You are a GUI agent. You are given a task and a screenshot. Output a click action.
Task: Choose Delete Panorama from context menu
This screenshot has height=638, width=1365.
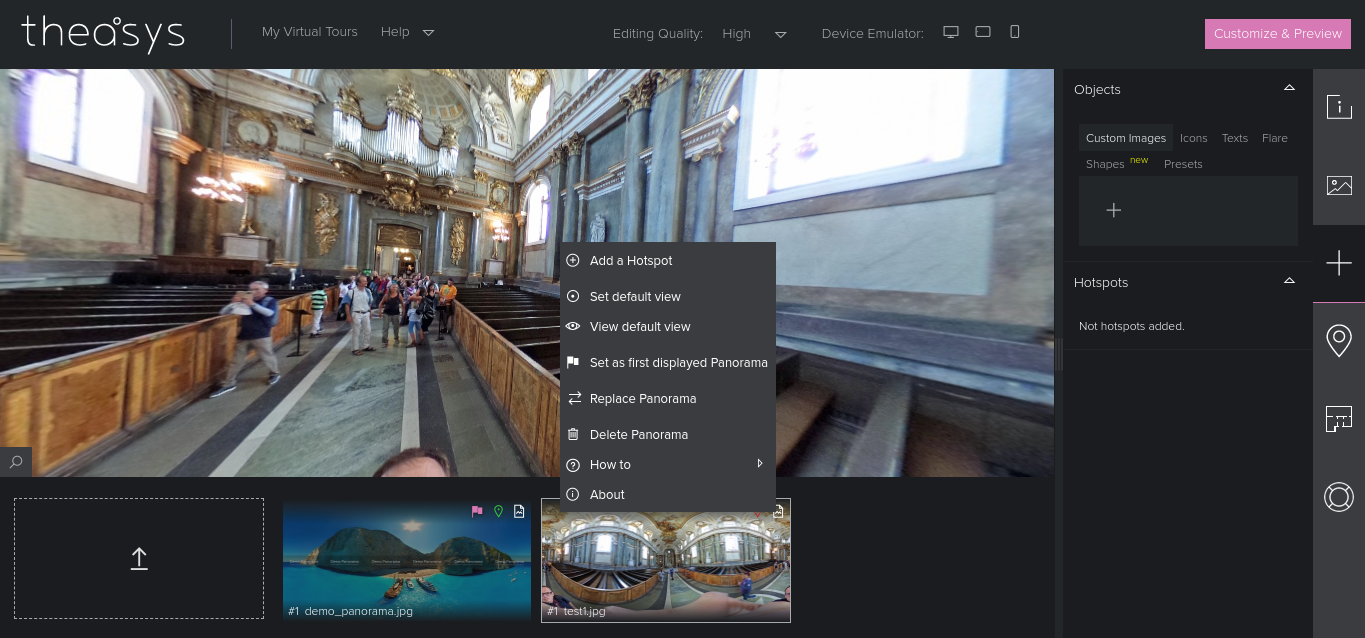668,435
